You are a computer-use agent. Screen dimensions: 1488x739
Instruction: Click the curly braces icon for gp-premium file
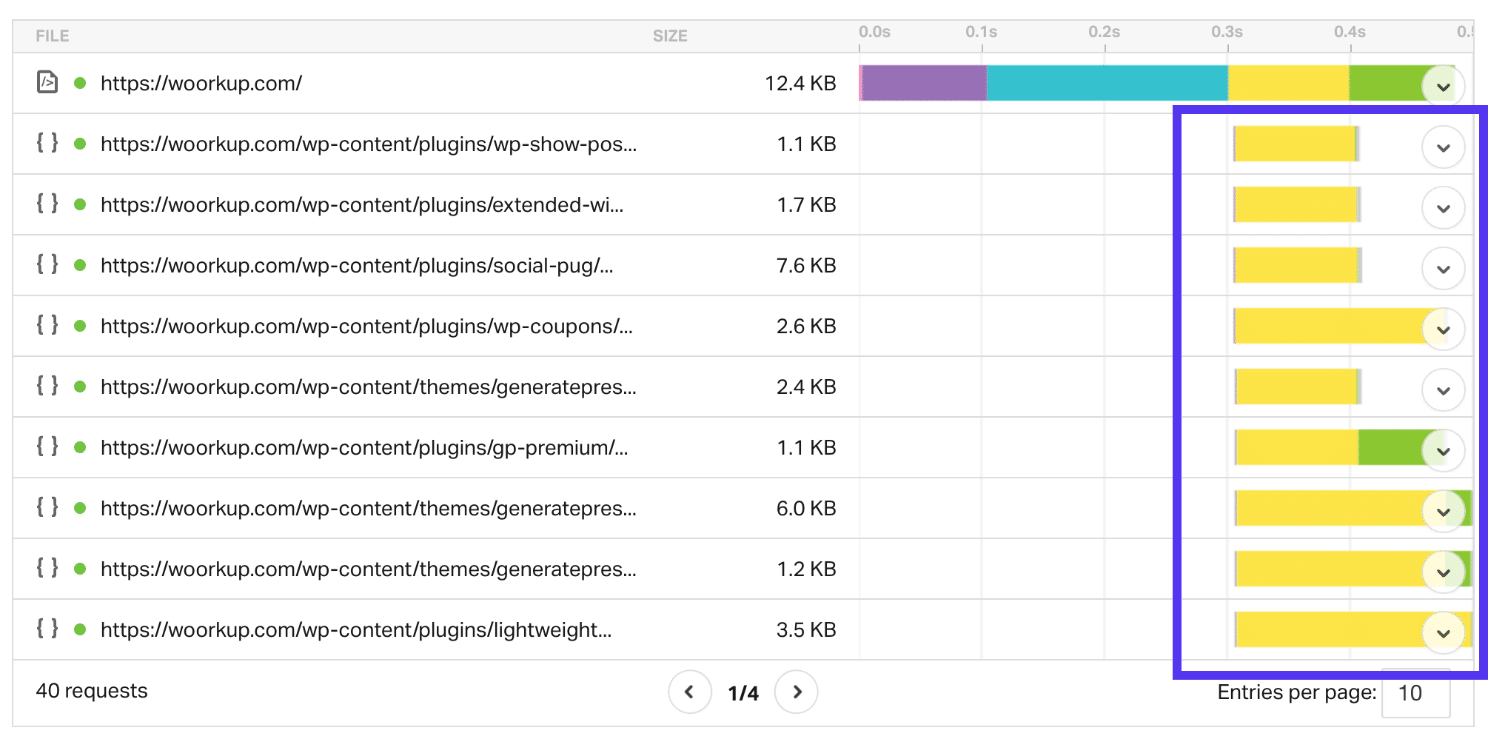pyautogui.click(x=47, y=447)
